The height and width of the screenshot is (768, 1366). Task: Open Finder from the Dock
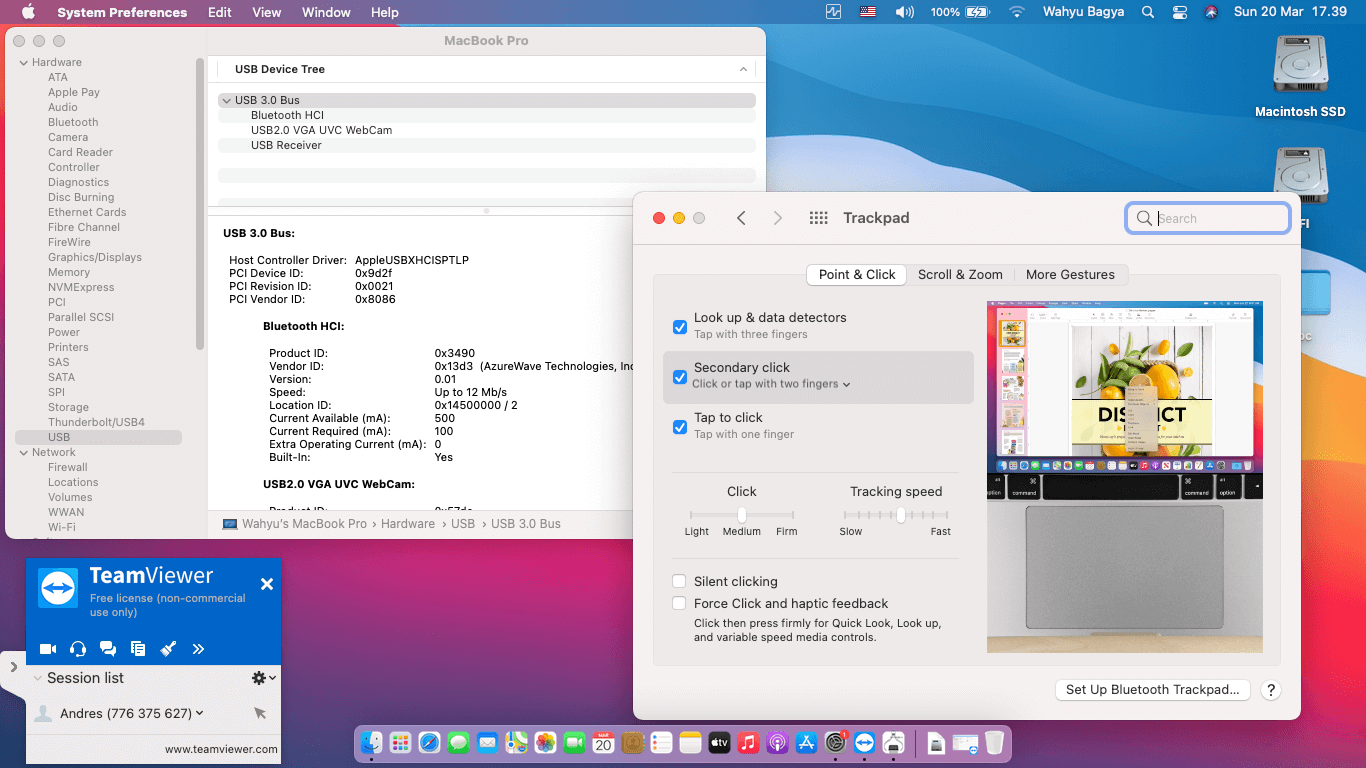372,743
